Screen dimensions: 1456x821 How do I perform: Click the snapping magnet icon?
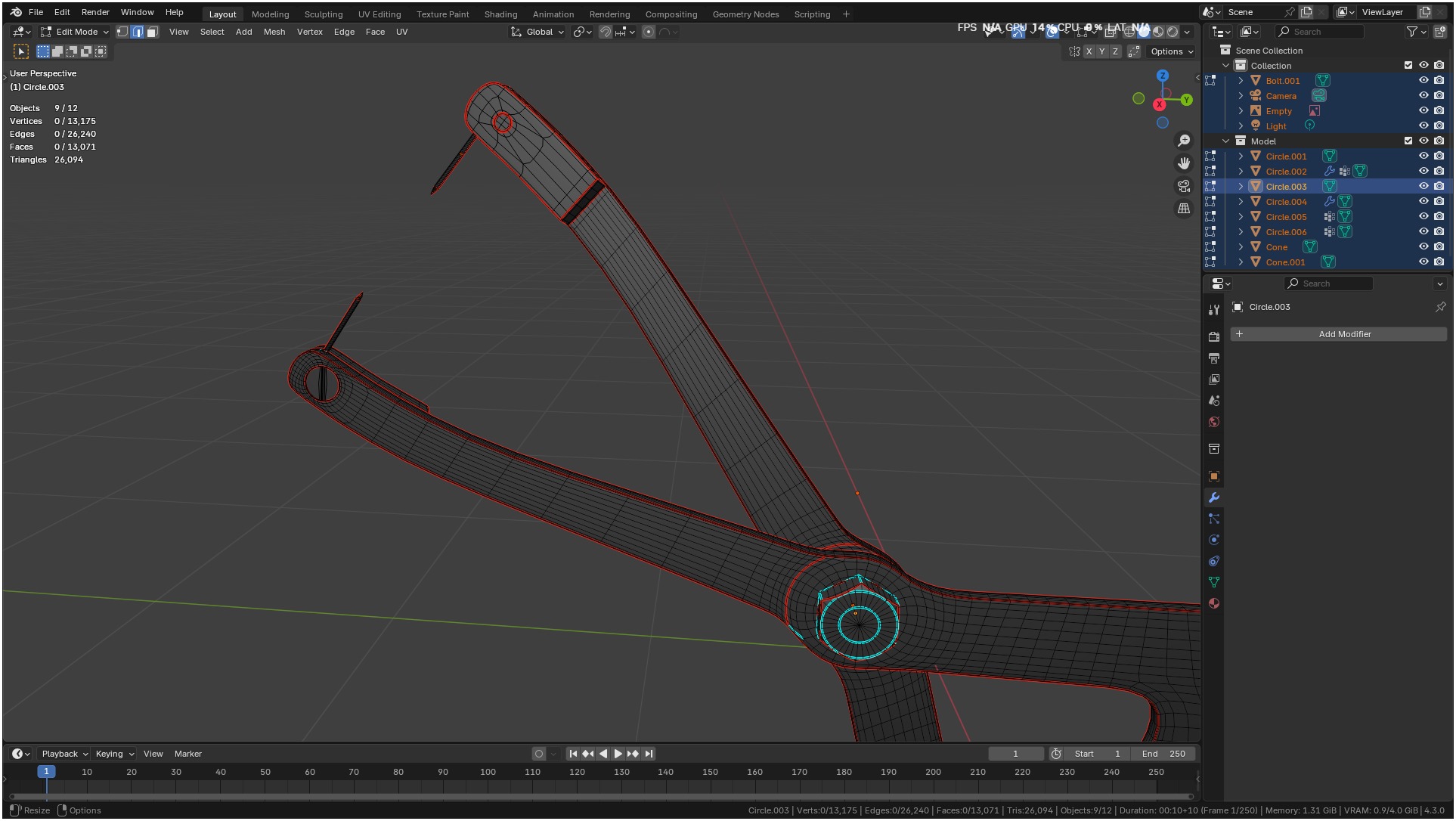(605, 32)
